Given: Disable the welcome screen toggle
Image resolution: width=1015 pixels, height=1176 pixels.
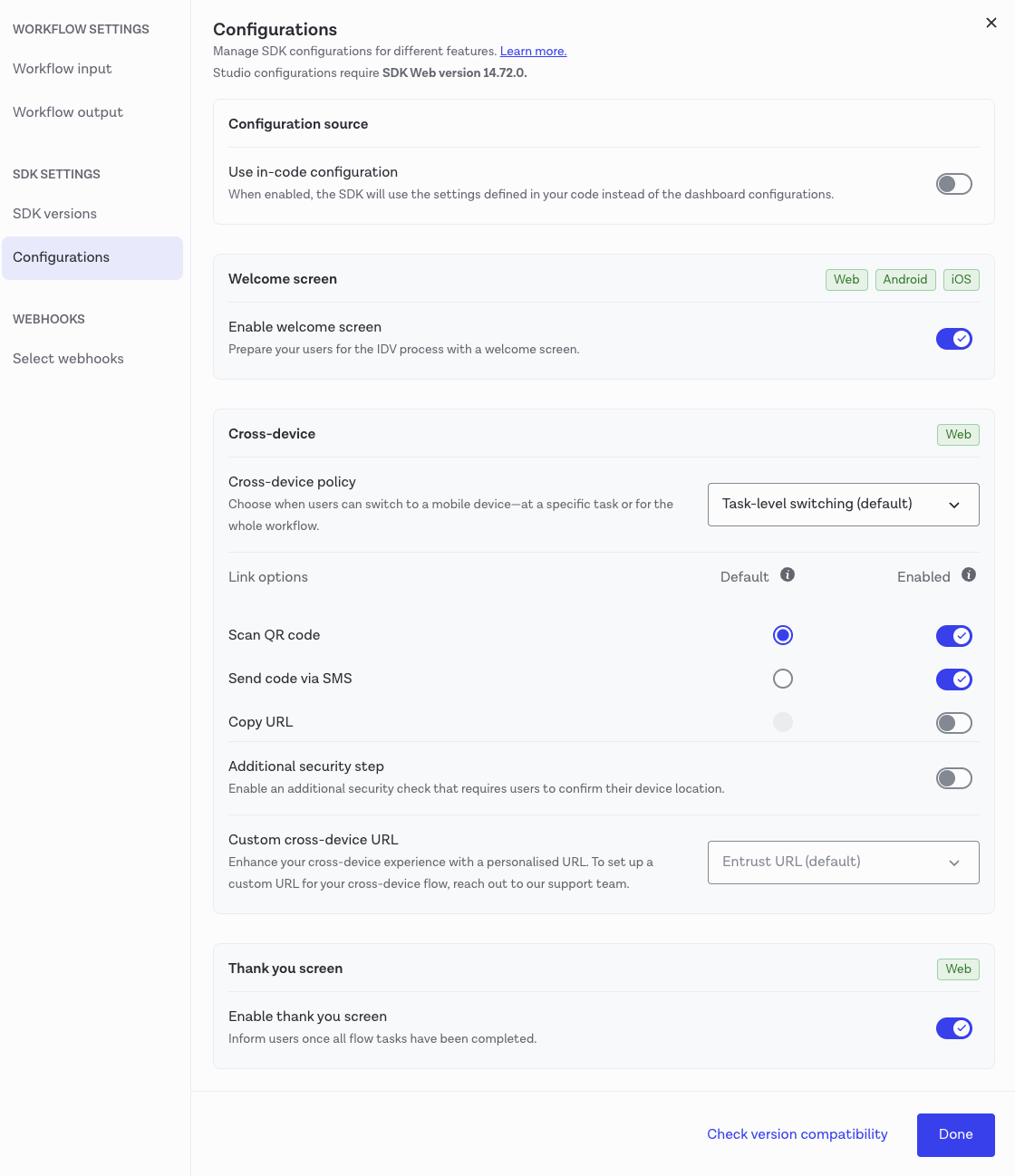Looking at the screenshot, I should coord(954,339).
